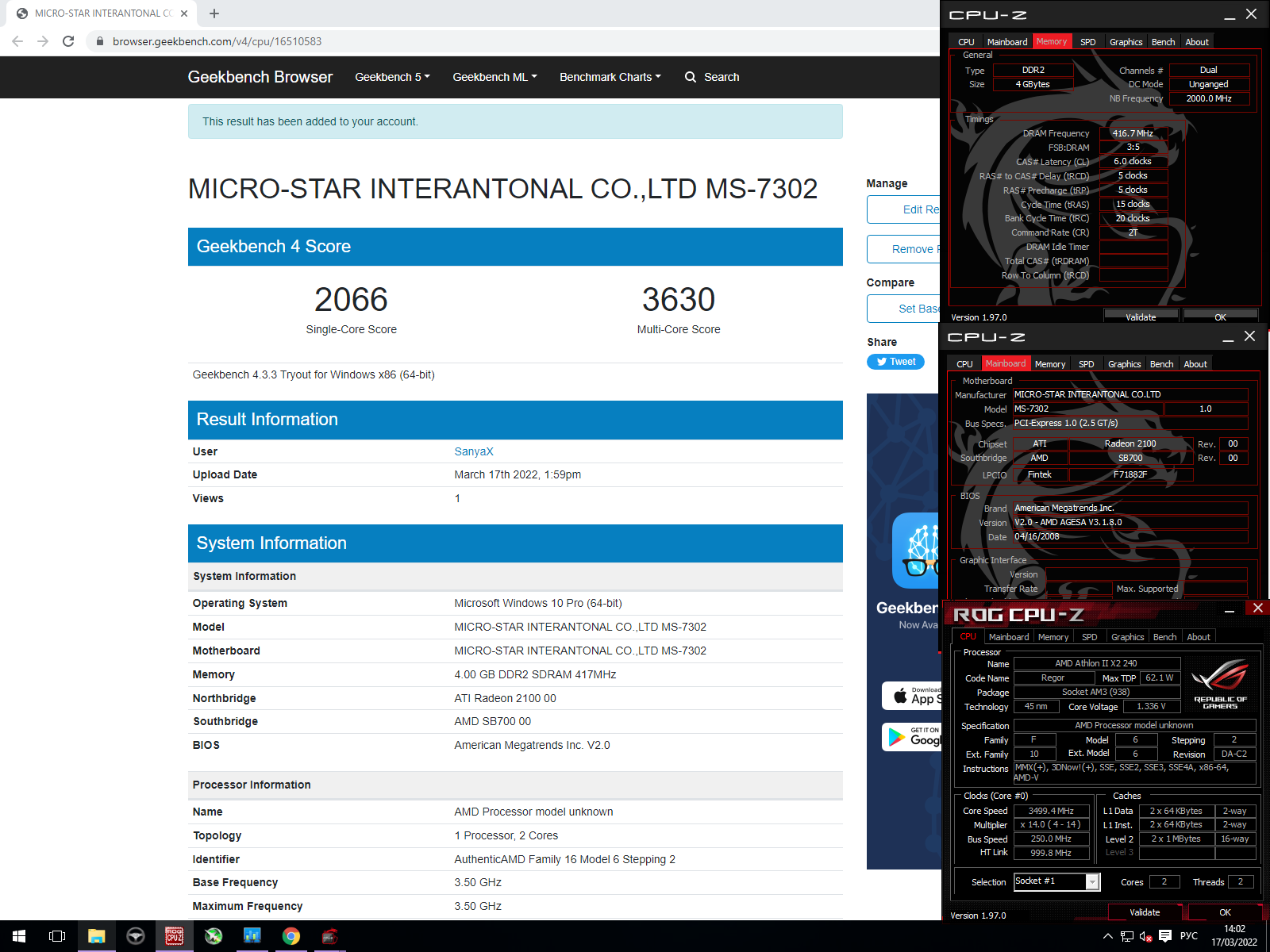Open Graphics tab in top CPU-Z window
Viewport: 1270px width, 952px height.
(1126, 42)
